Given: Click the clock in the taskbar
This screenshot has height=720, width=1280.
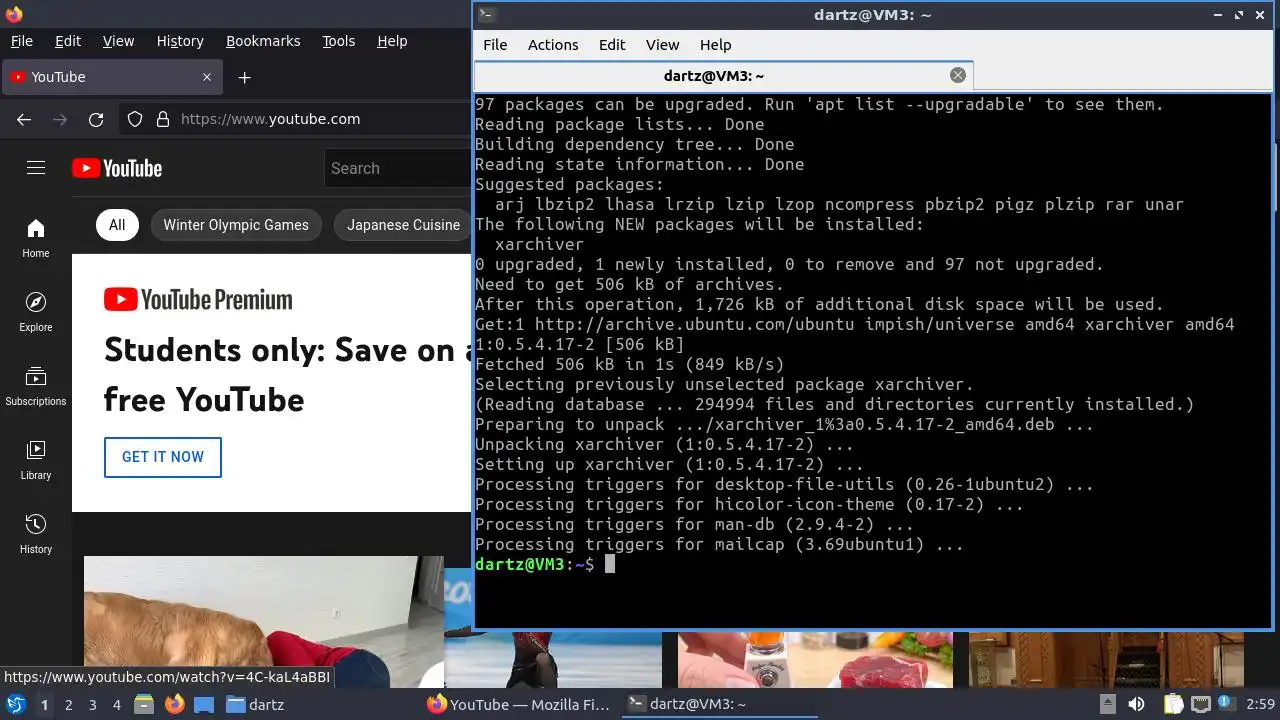Looking at the screenshot, I should pos(1260,704).
